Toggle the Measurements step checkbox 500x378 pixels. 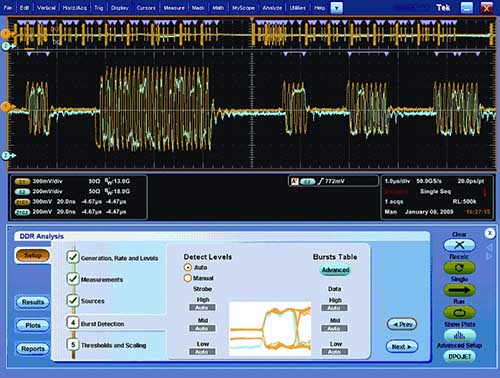[73, 279]
